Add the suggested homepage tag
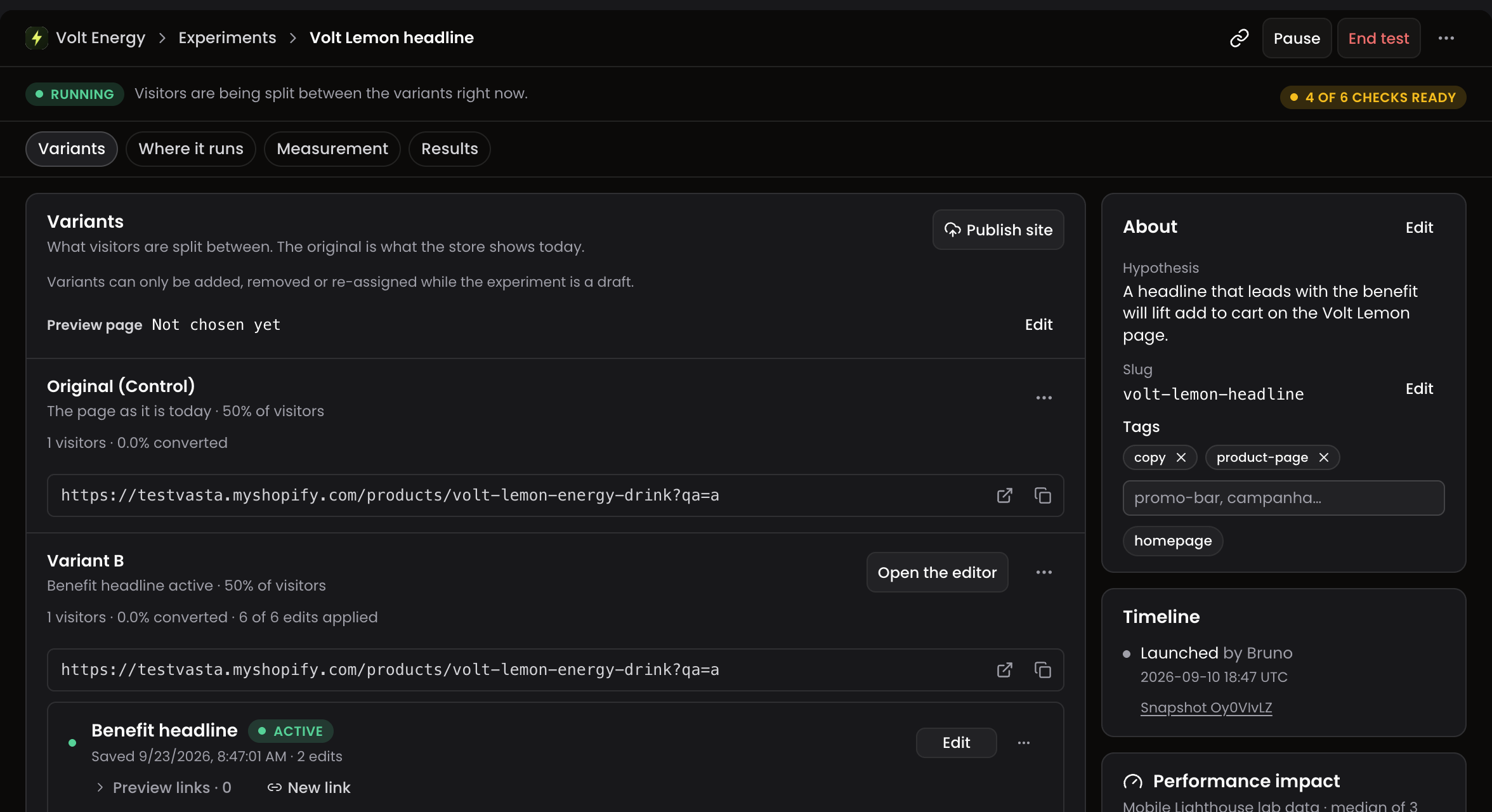Image resolution: width=1492 pixels, height=812 pixels. point(1173,541)
